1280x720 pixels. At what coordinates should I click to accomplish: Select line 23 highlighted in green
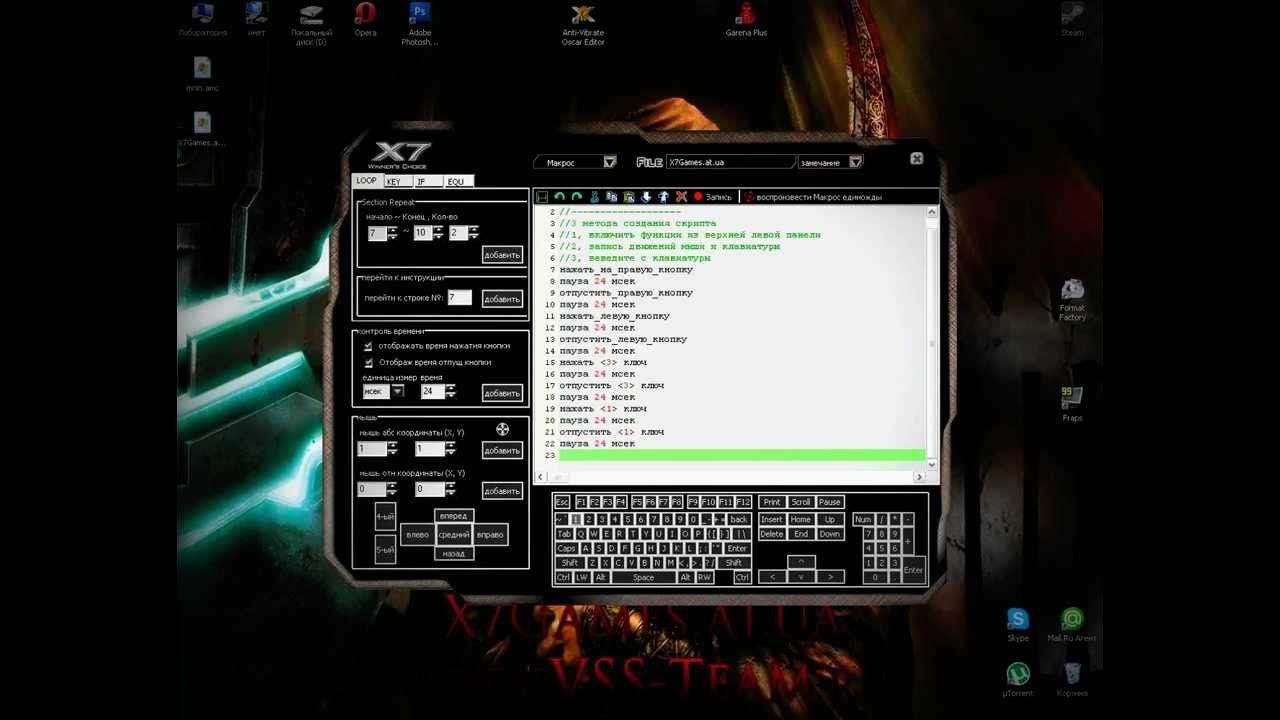[x=741, y=455]
